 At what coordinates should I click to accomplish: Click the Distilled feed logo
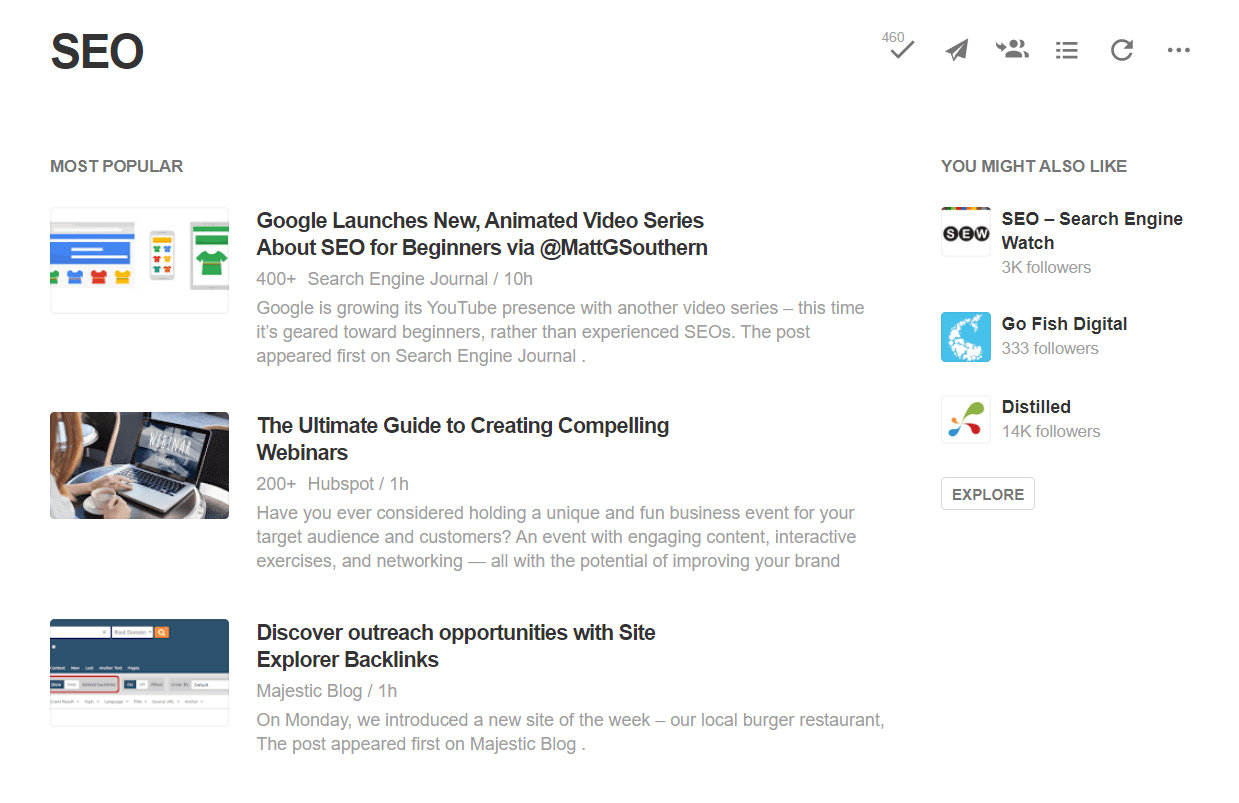(965, 419)
